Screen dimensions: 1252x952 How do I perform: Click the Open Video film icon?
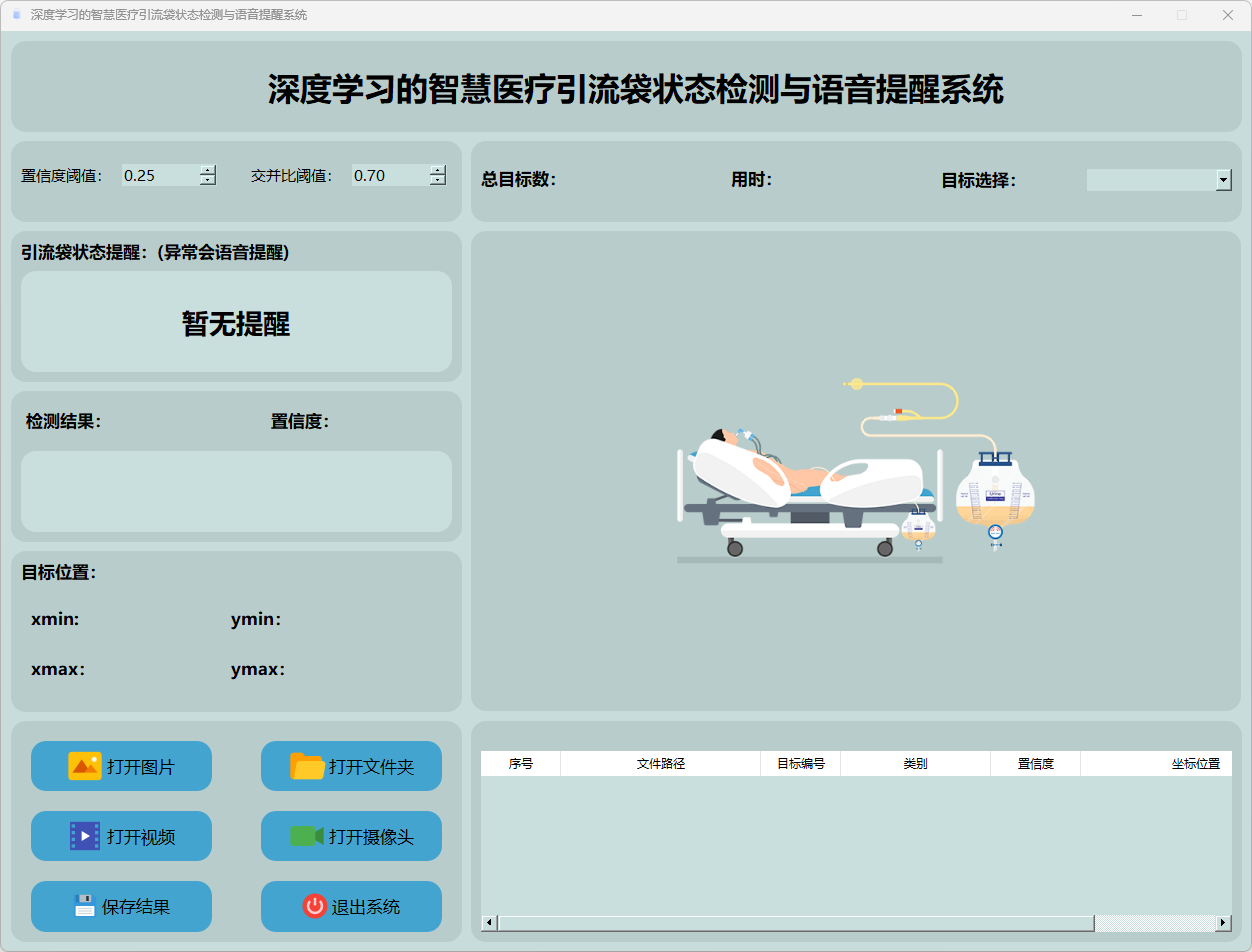(x=85, y=836)
